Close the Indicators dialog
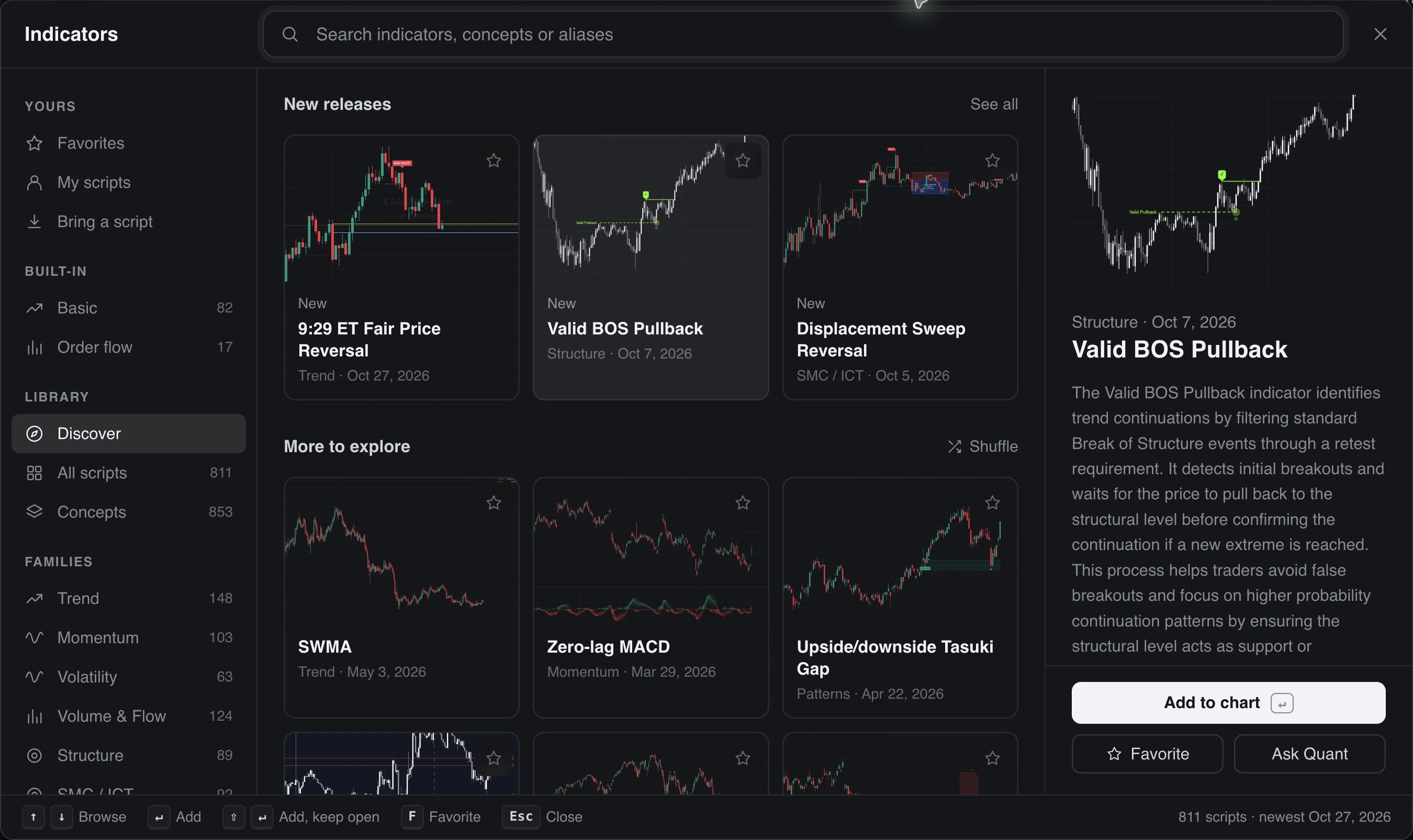This screenshot has width=1413, height=840. tap(1380, 35)
